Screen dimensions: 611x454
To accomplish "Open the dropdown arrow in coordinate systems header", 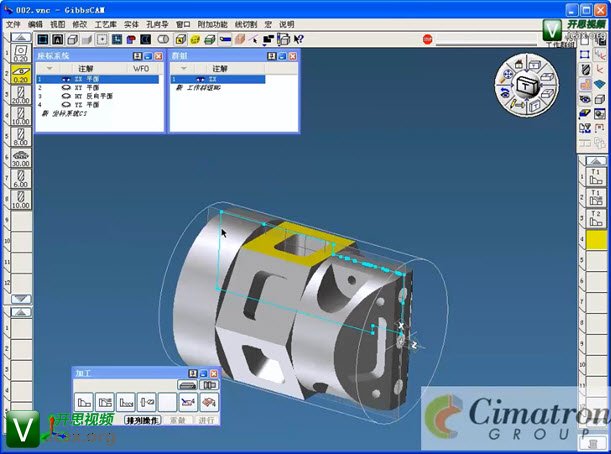I will click(x=49, y=69).
